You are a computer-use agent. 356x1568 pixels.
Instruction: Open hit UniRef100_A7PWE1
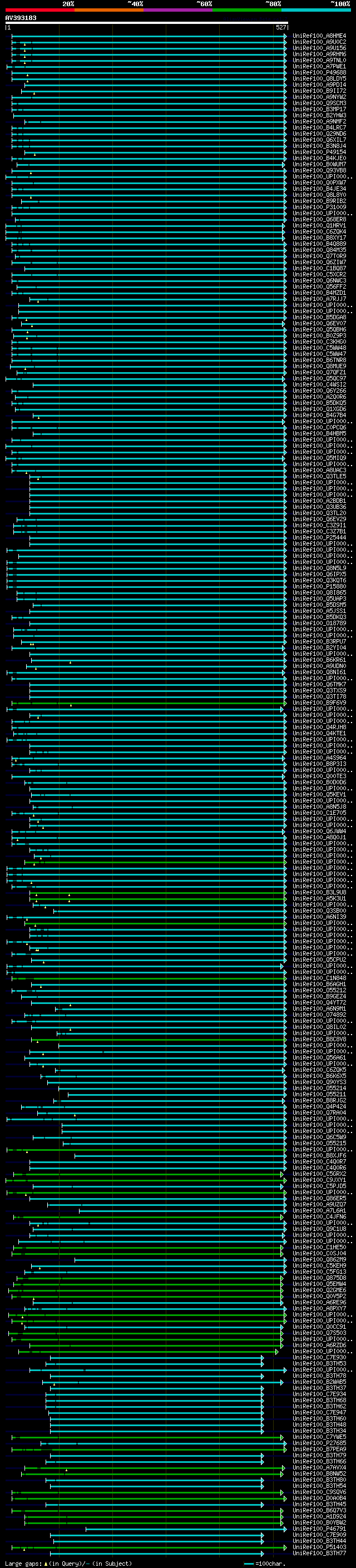(319, 66)
